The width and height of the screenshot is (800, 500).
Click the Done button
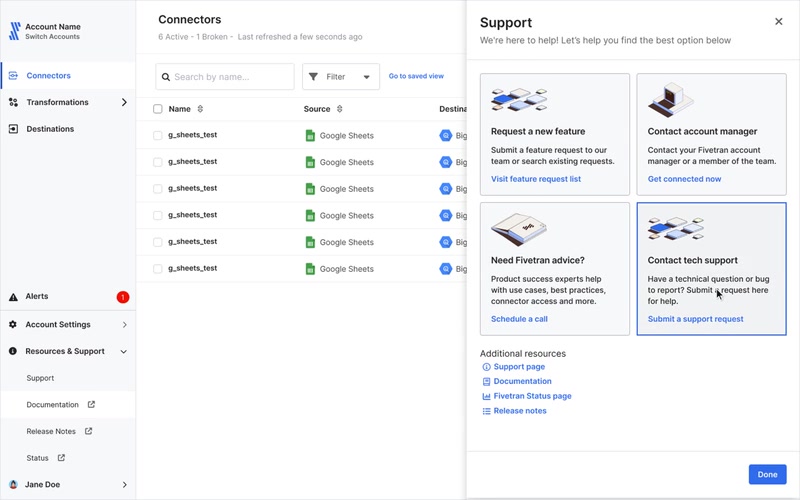point(767,474)
